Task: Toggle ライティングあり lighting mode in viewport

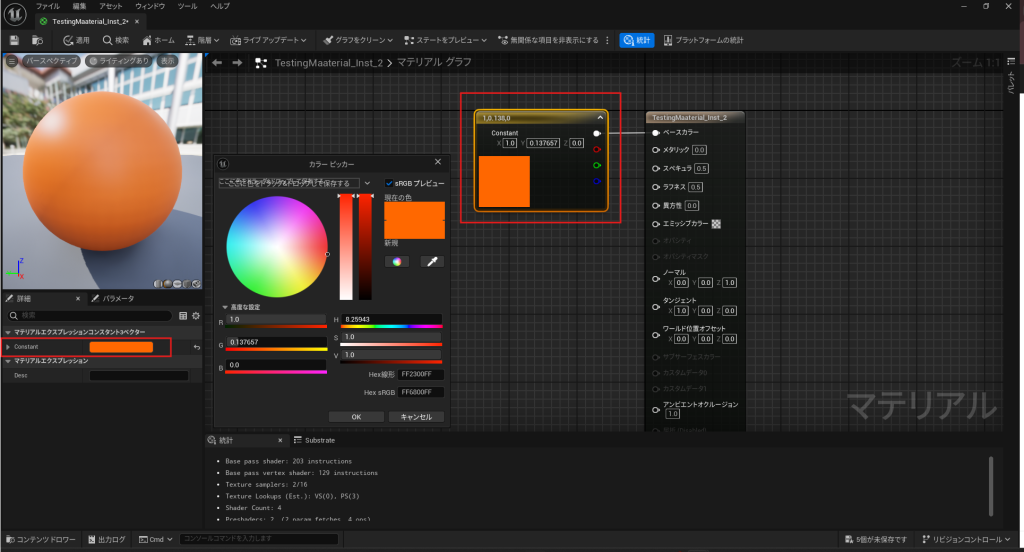Action: (x=119, y=61)
